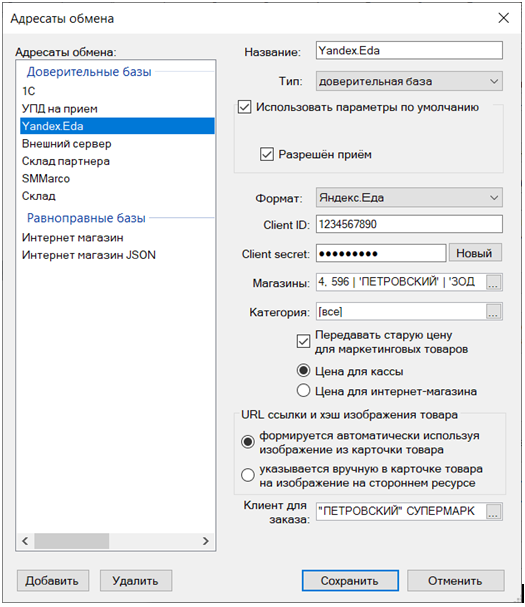The height and width of the screenshot is (607, 525).
Task: Choose manual image URL radio option
Action: tap(248, 475)
